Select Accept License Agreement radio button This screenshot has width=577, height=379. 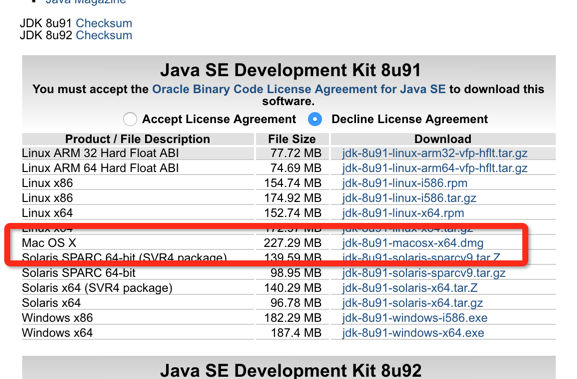[x=130, y=119]
